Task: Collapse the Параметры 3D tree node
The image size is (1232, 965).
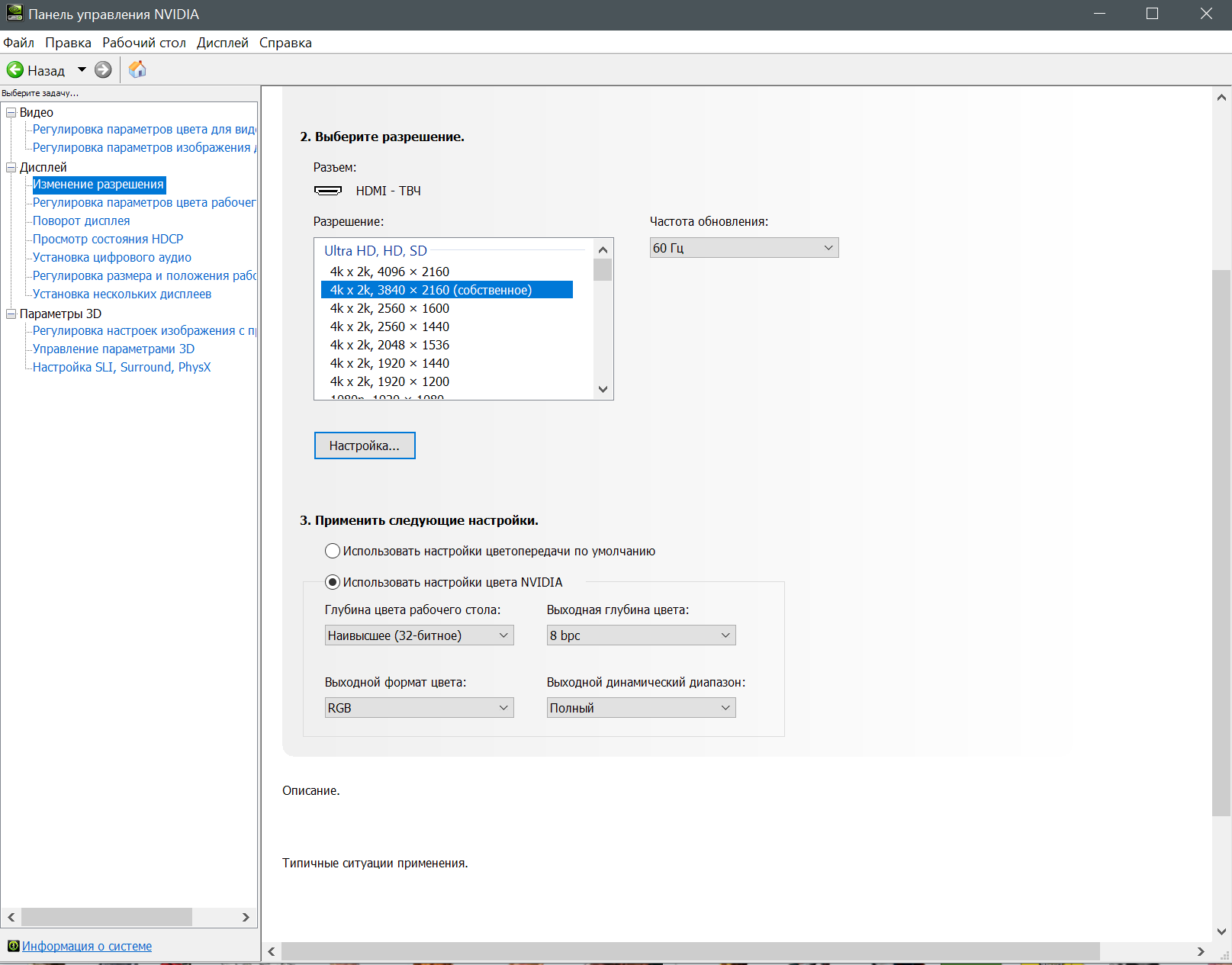Action: tap(11, 314)
